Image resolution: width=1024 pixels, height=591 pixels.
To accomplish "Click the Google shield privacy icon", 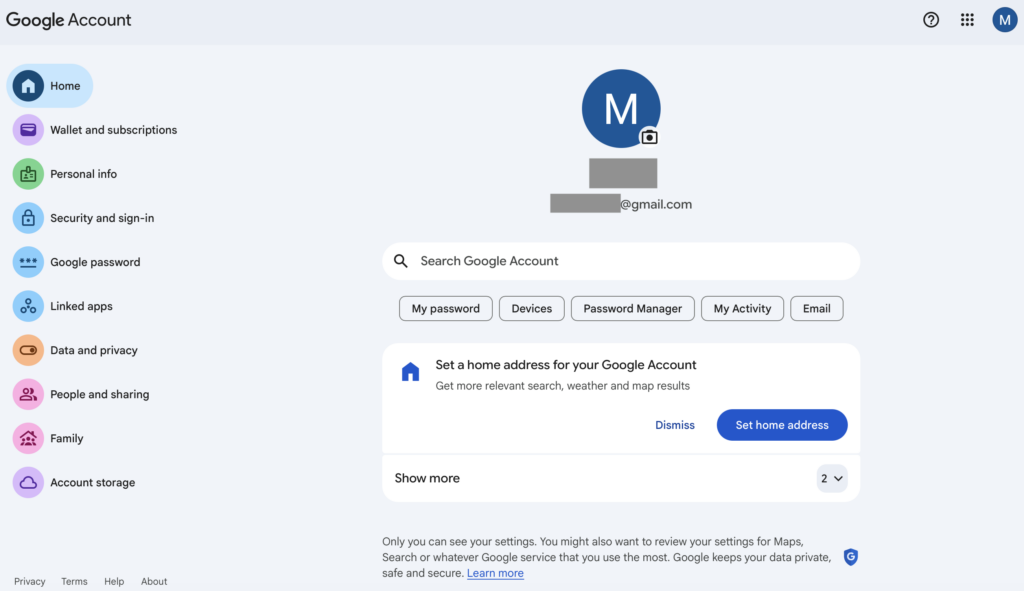I will tap(850, 557).
